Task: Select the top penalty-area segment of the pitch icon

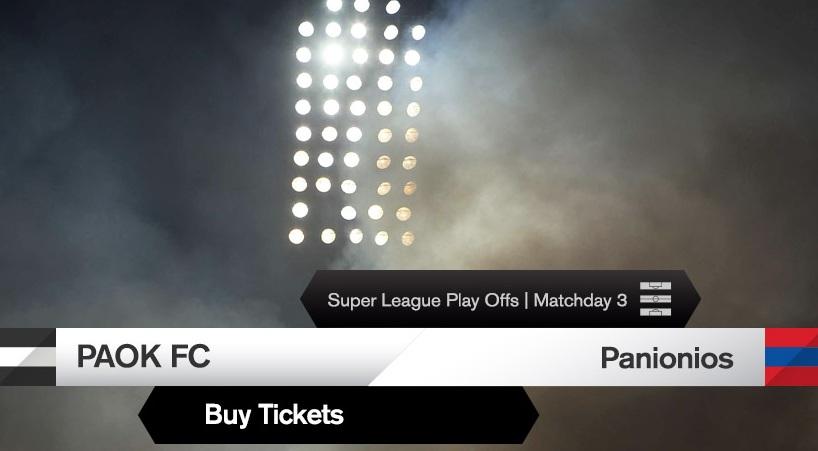Action: [x=655, y=286]
